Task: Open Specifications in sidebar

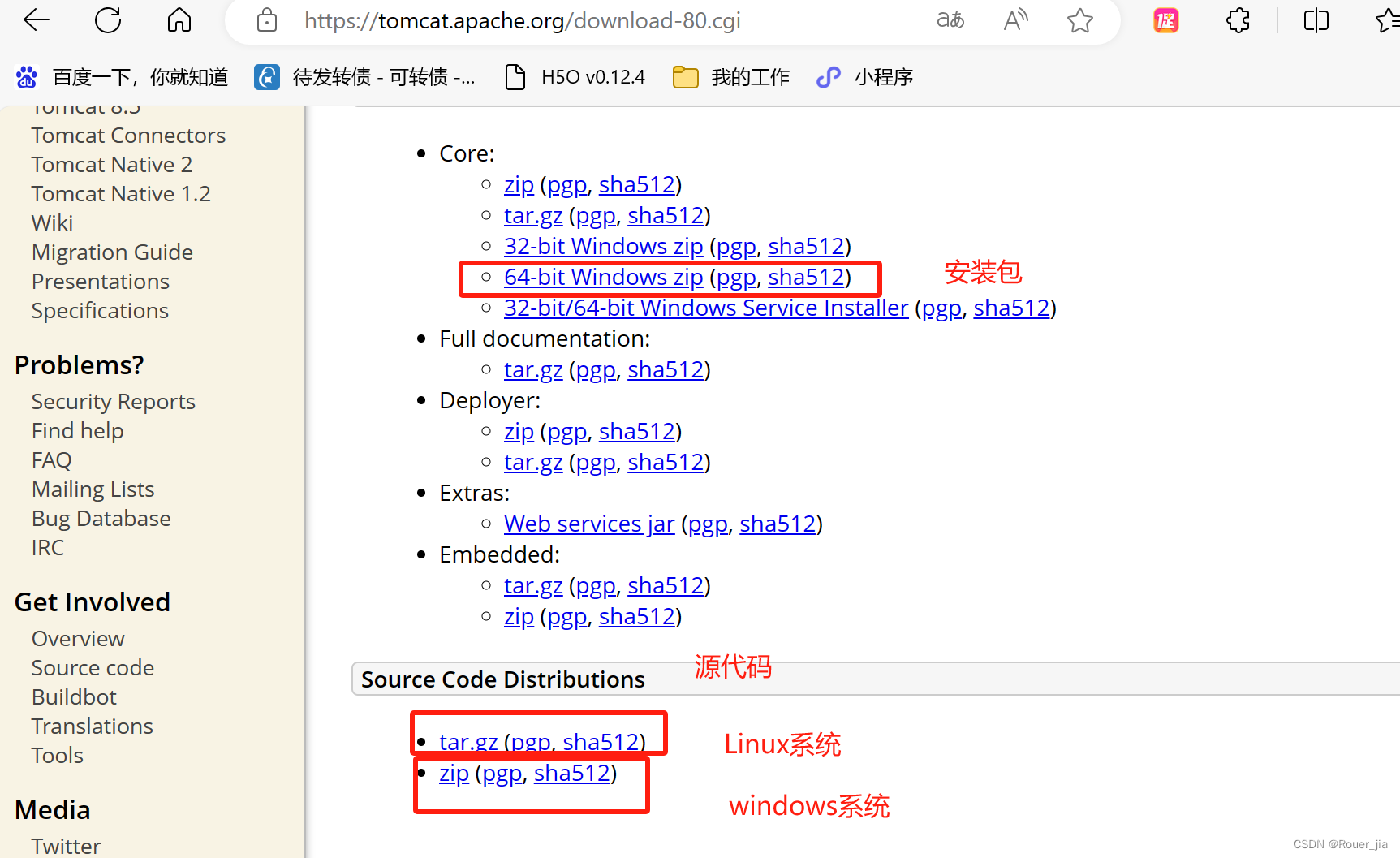Action: (100, 311)
